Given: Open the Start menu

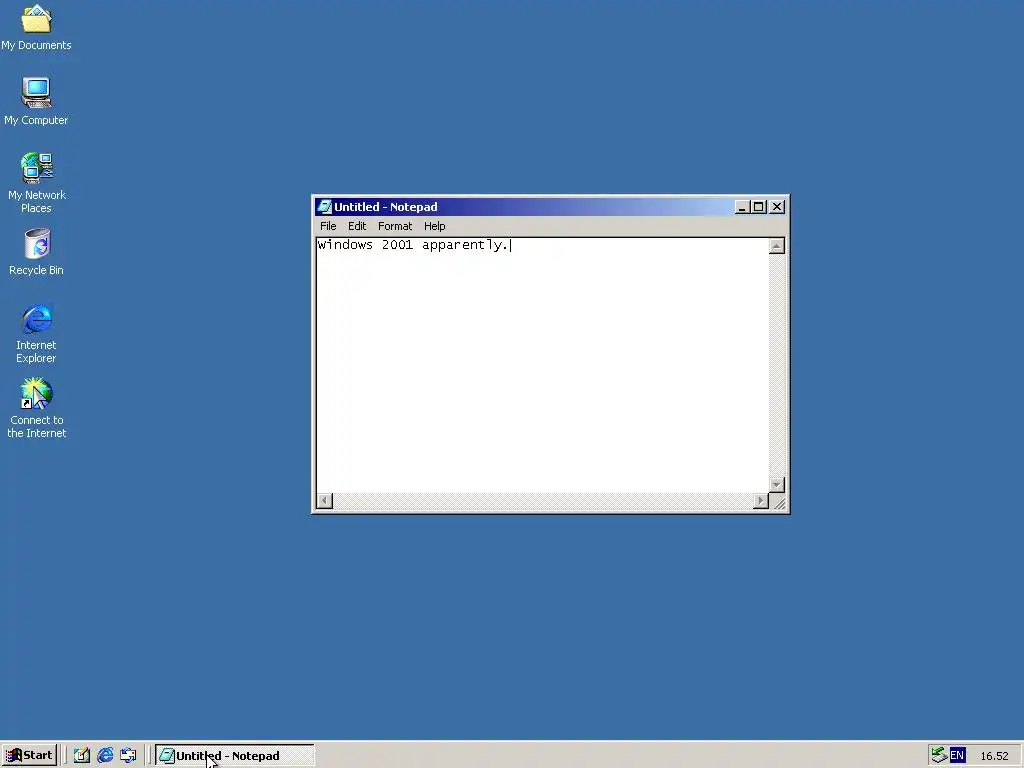Looking at the screenshot, I should pyautogui.click(x=29, y=756).
